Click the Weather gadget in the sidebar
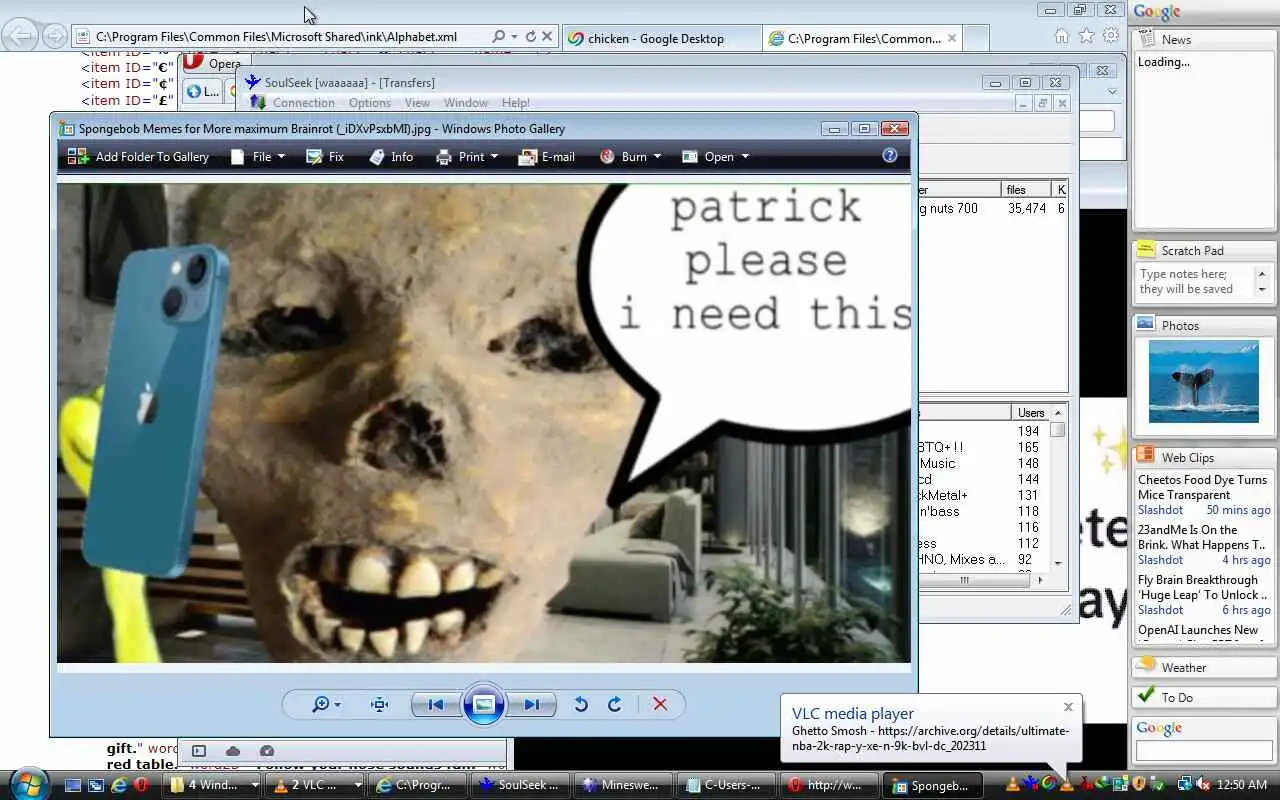This screenshot has width=1280, height=800. (1204, 667)
